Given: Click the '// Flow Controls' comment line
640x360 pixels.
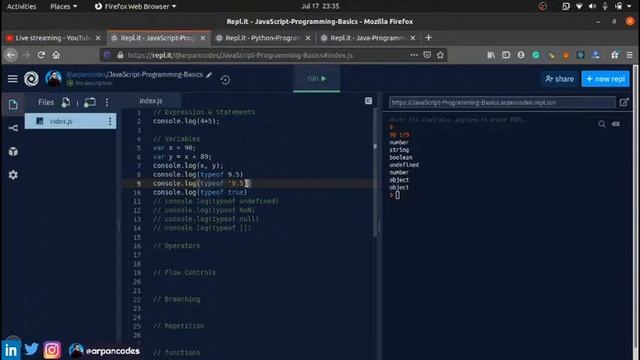Looking at the screenshot, I should [x=184, y=273].
